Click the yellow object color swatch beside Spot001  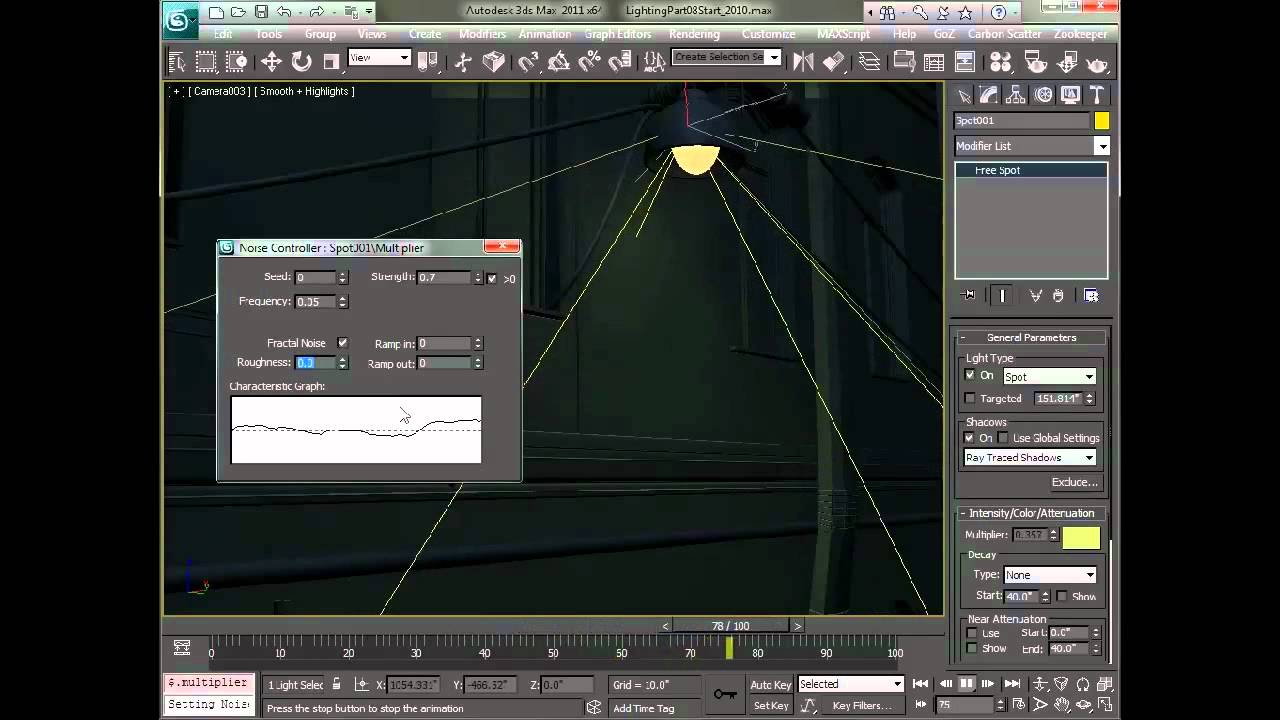[1102, 121]
